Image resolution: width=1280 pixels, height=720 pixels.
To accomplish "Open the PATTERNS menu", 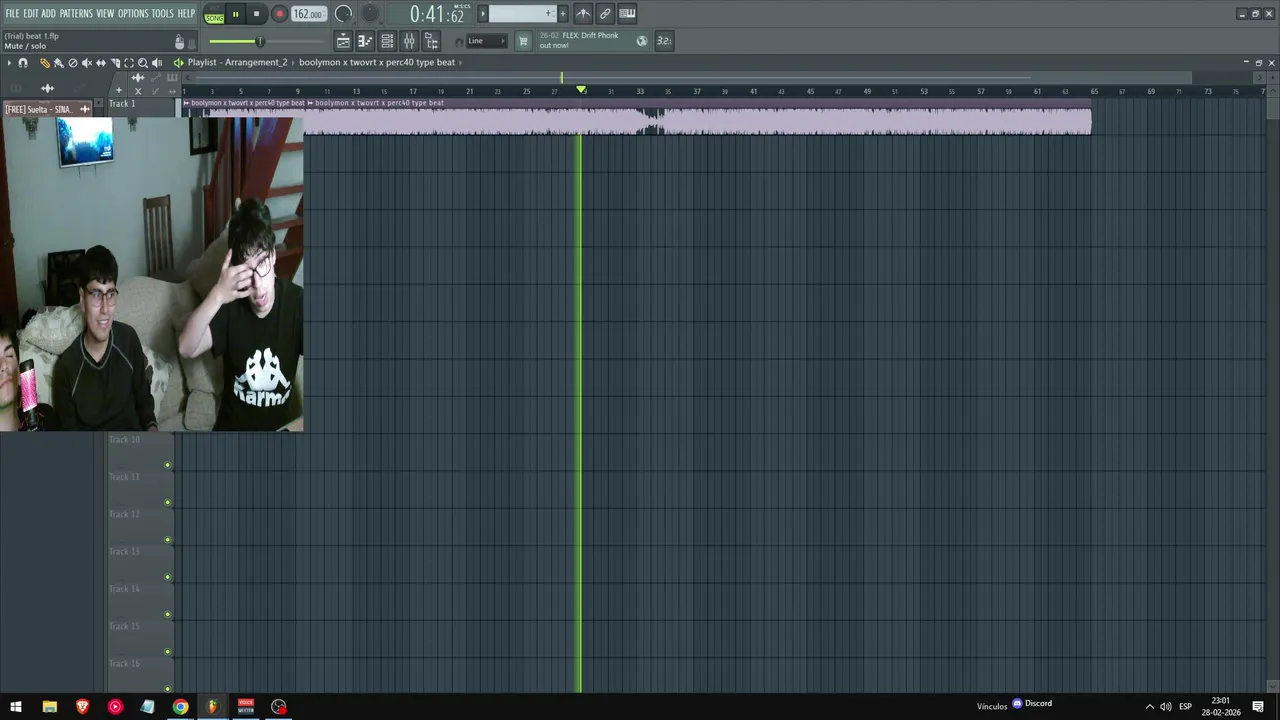I will 76,14.
